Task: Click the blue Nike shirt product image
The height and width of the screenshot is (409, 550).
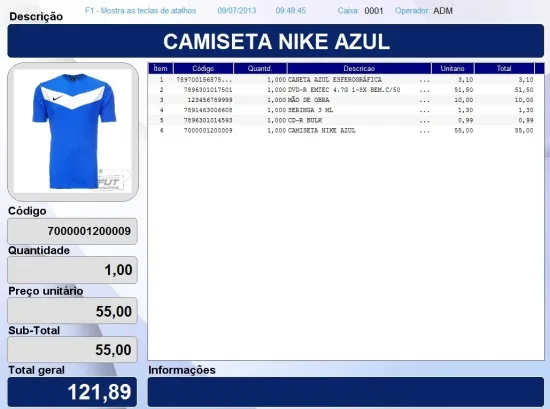Action: [73, 132]
